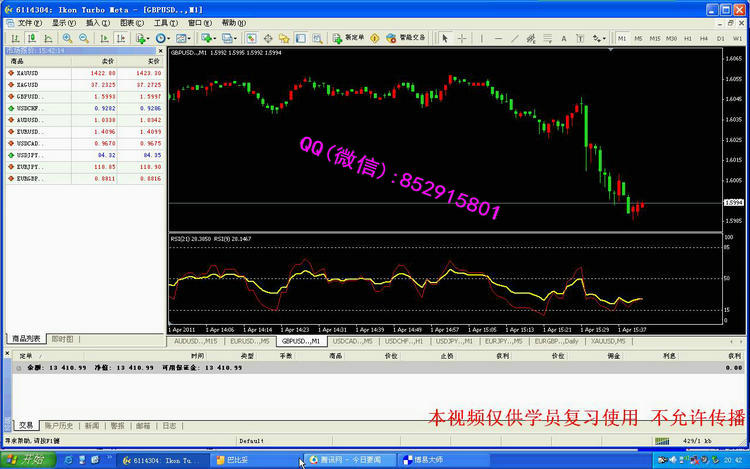Toggle the M1 timeframe button
Image resolution: width=750 pixels, height=469 pixels.
point(622,38)
